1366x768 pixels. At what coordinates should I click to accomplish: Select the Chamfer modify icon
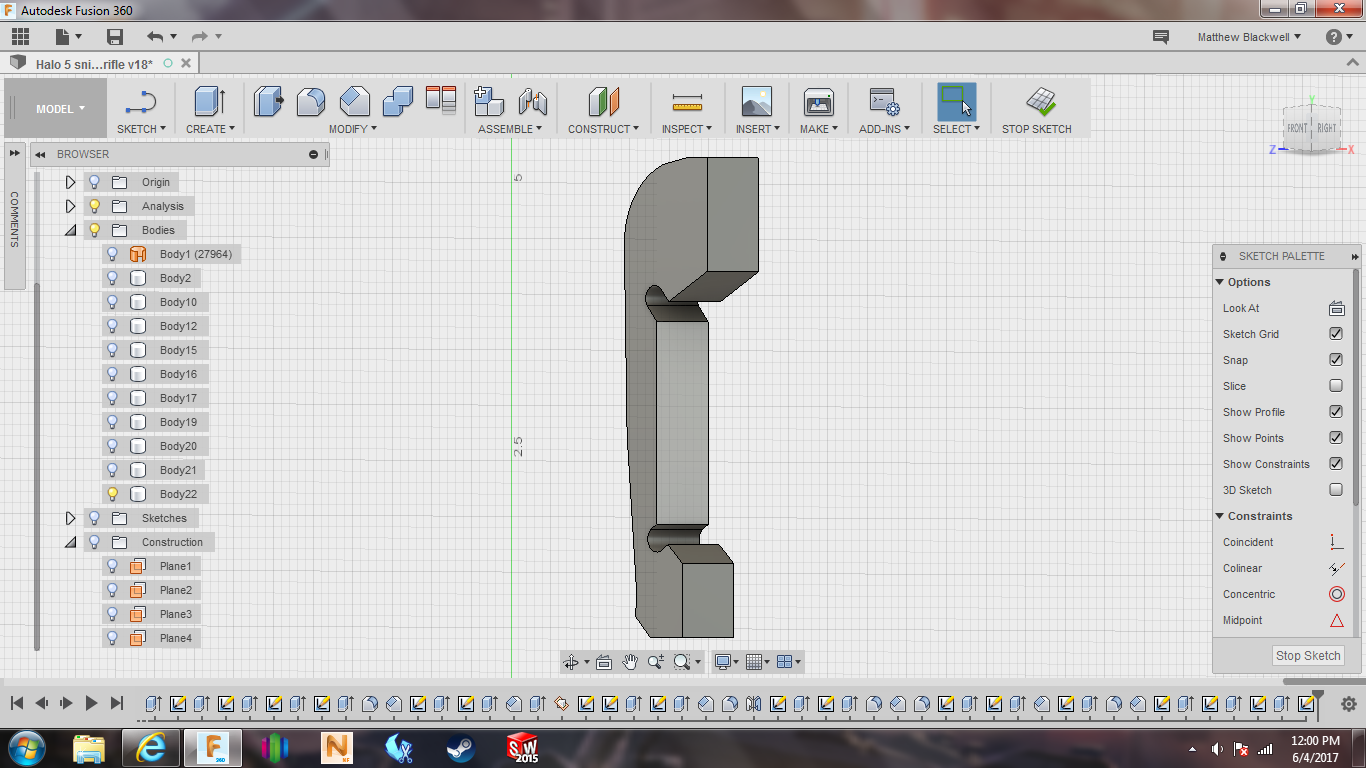[x=354, y=101]
